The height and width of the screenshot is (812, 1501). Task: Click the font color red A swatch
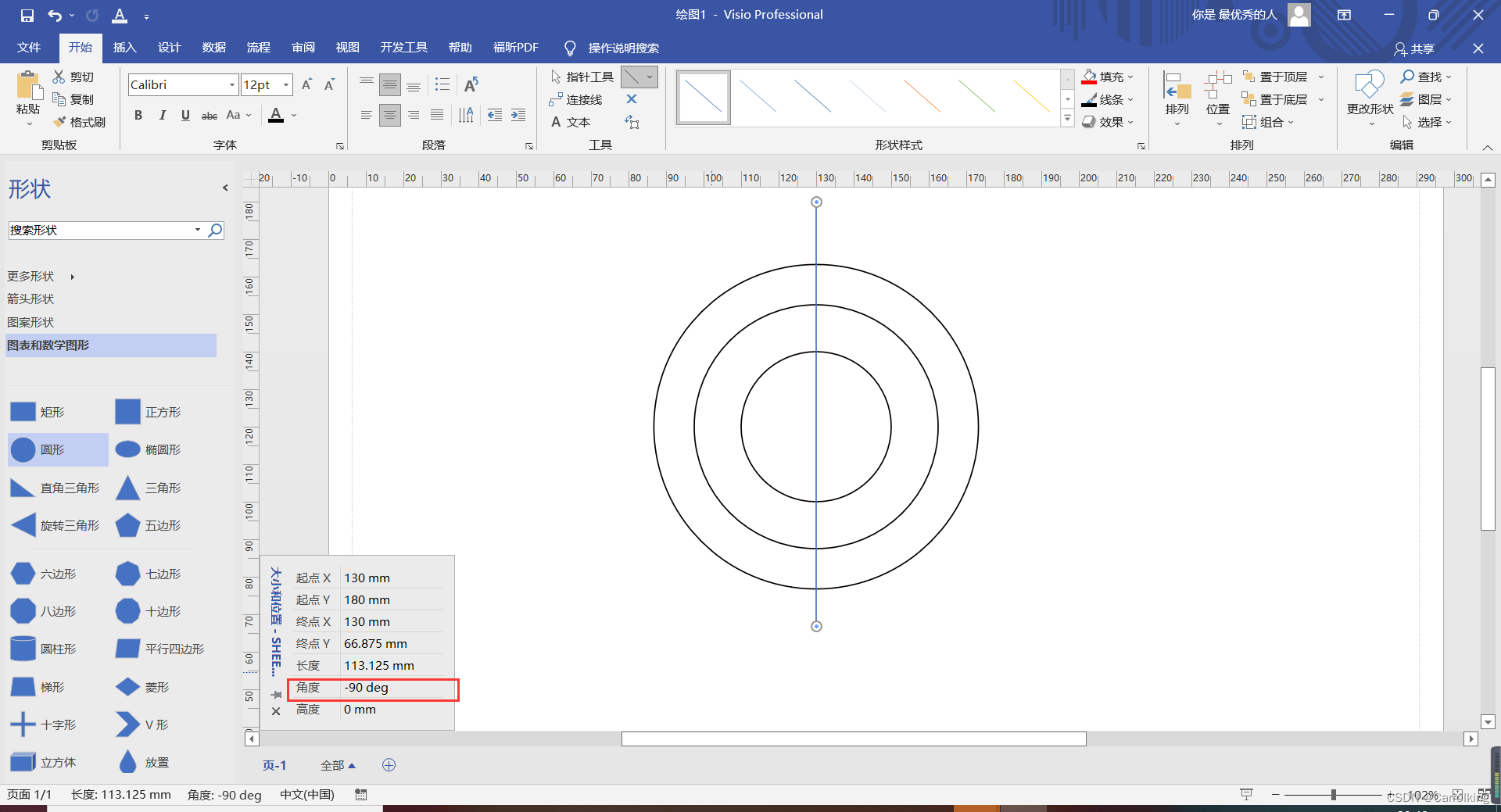point(276,116)
